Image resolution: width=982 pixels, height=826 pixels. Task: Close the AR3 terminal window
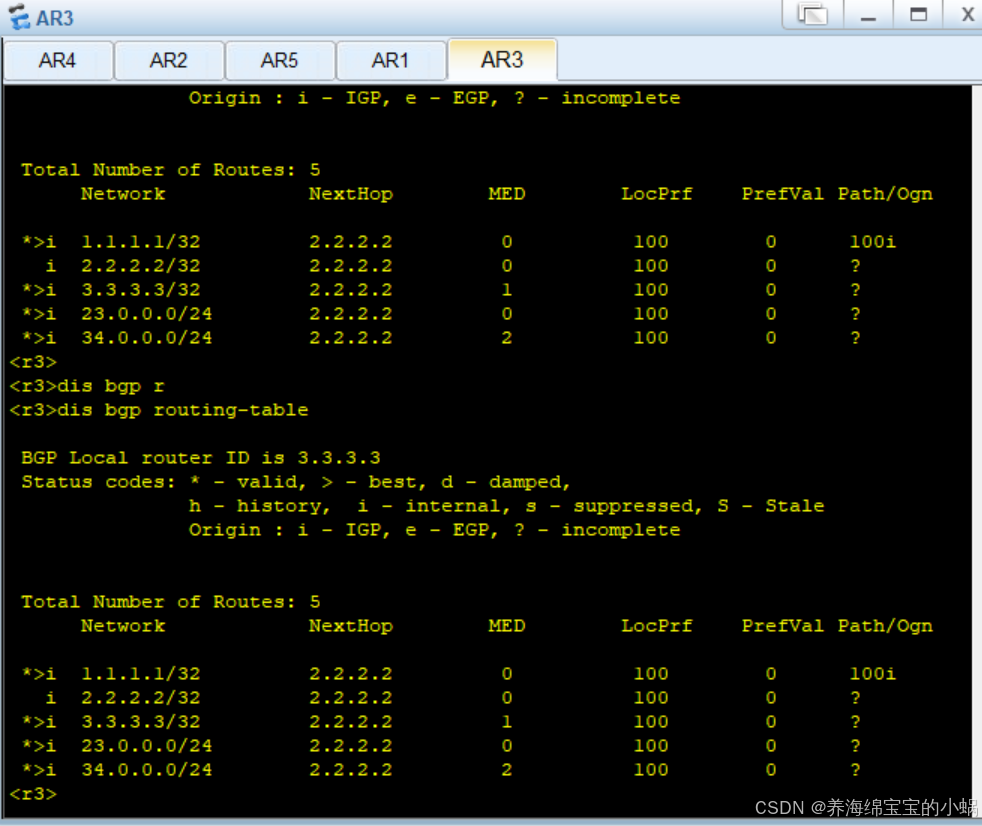pyautogui.click(x=968, y=14)
